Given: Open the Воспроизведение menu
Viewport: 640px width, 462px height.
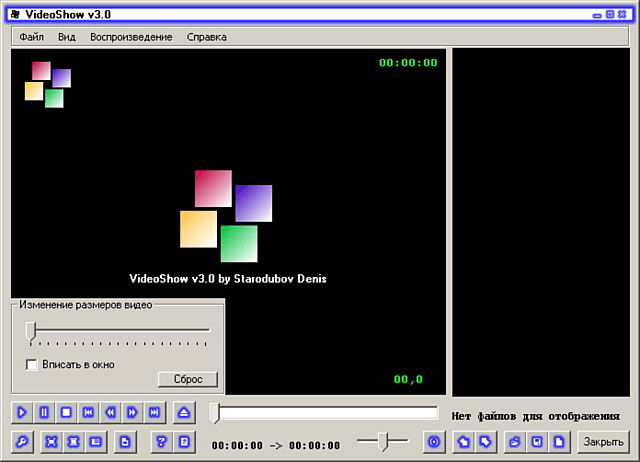Looking at the screenshot, I should (x=130, y=37).
